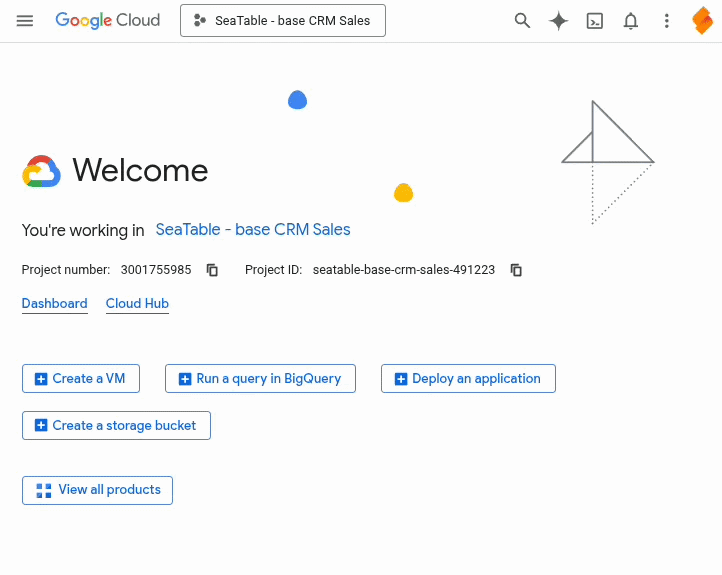Click Create a storage bucket button
The image size is (722, 575).
[x=116, y=426]
